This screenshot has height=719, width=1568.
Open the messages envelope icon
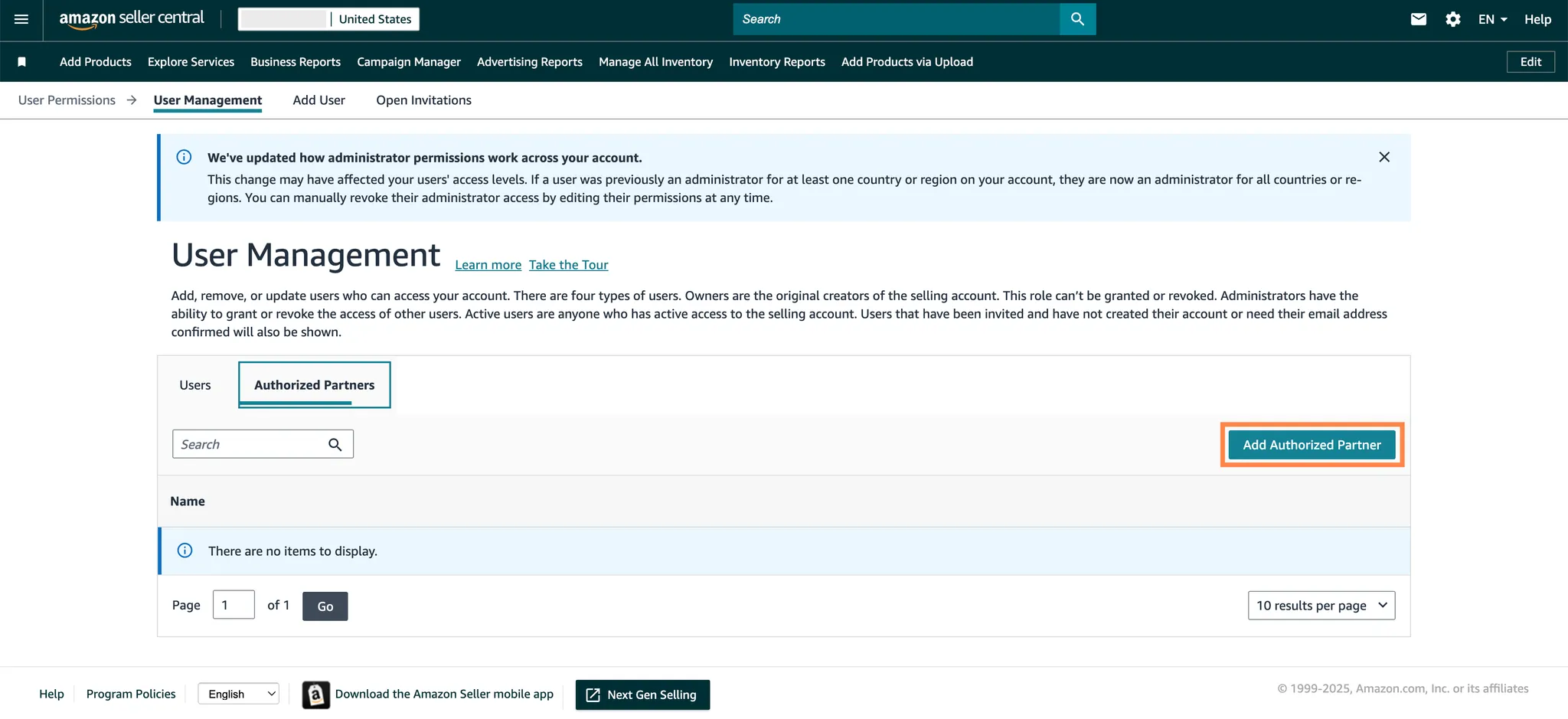point(1418,19)
